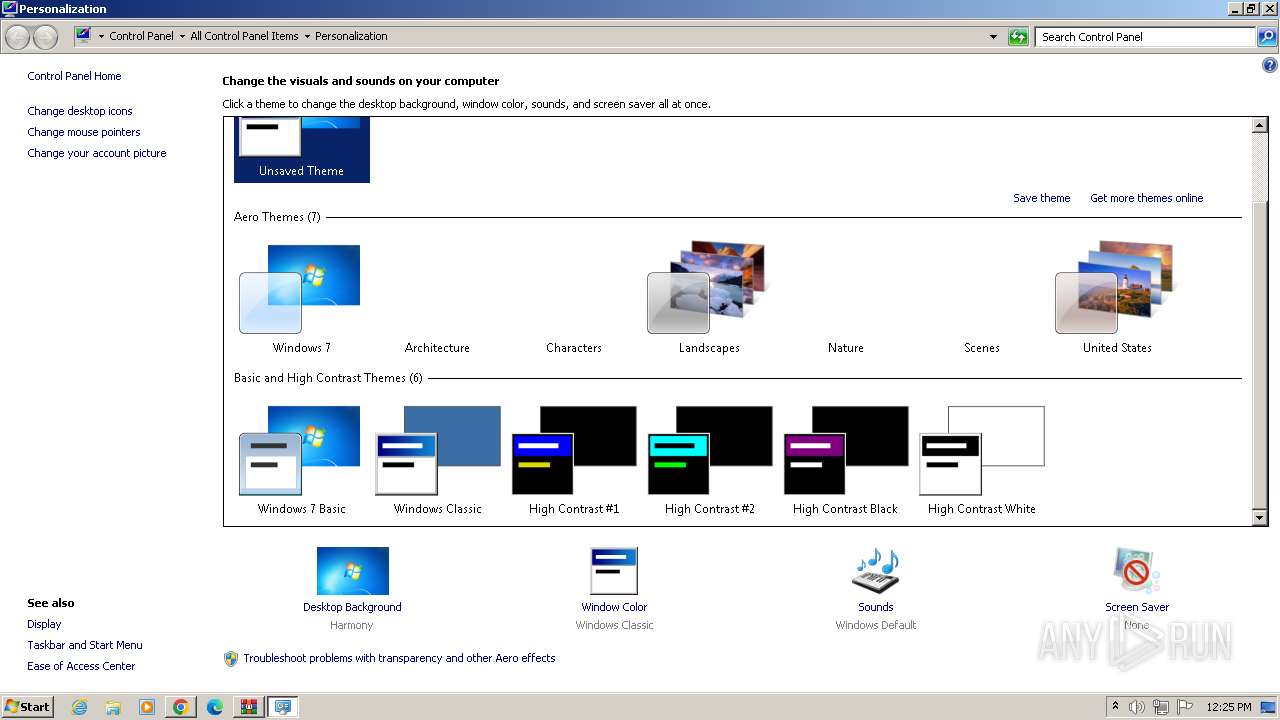
Task: Open Get more themes online link
Action: 1146,198
